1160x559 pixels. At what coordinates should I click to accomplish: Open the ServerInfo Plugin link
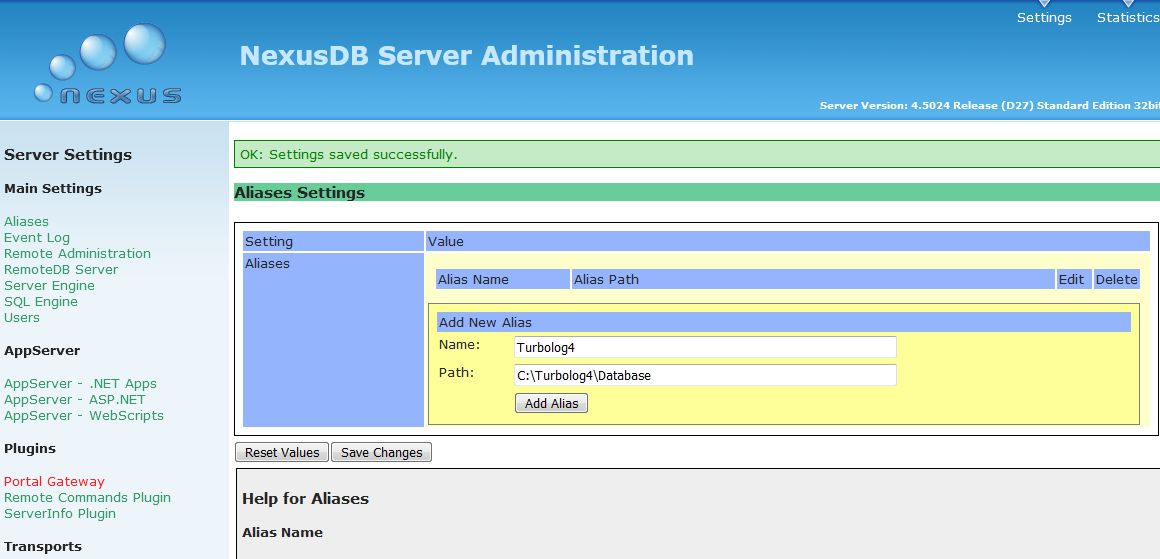(x=60, y=513)
